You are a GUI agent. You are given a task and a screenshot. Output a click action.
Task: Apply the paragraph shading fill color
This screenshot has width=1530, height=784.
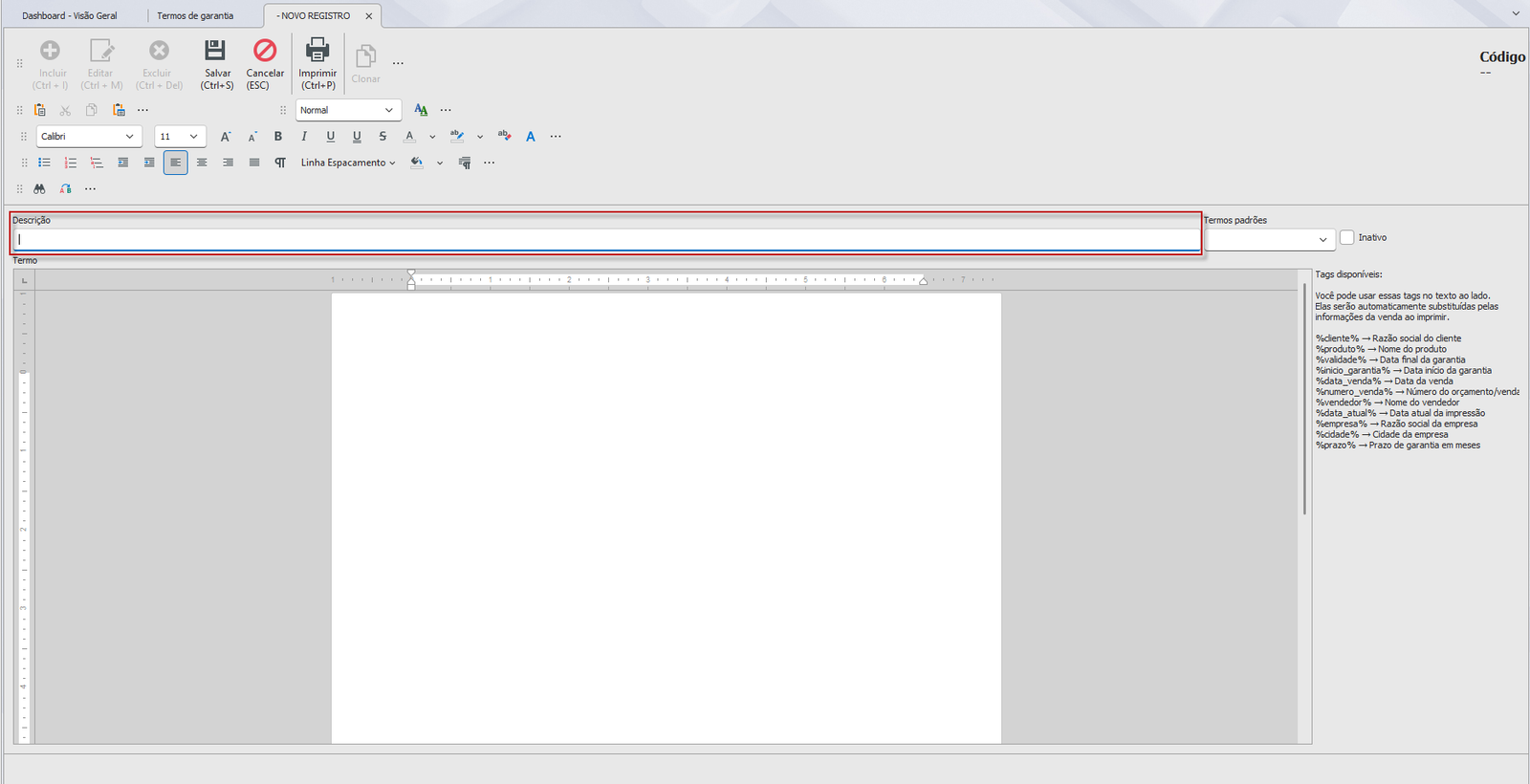coord(417,163)
